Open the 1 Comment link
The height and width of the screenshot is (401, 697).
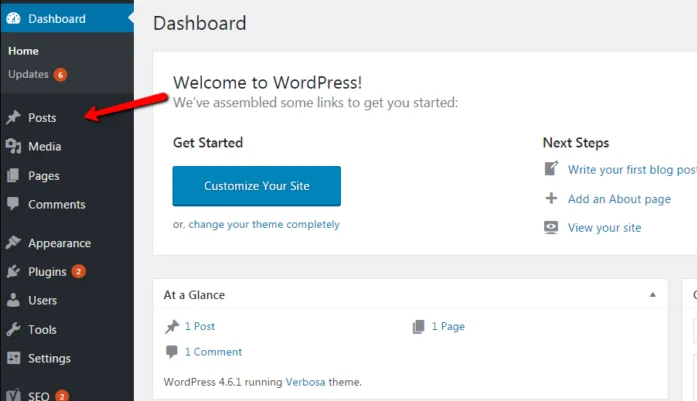click(213, 352)
